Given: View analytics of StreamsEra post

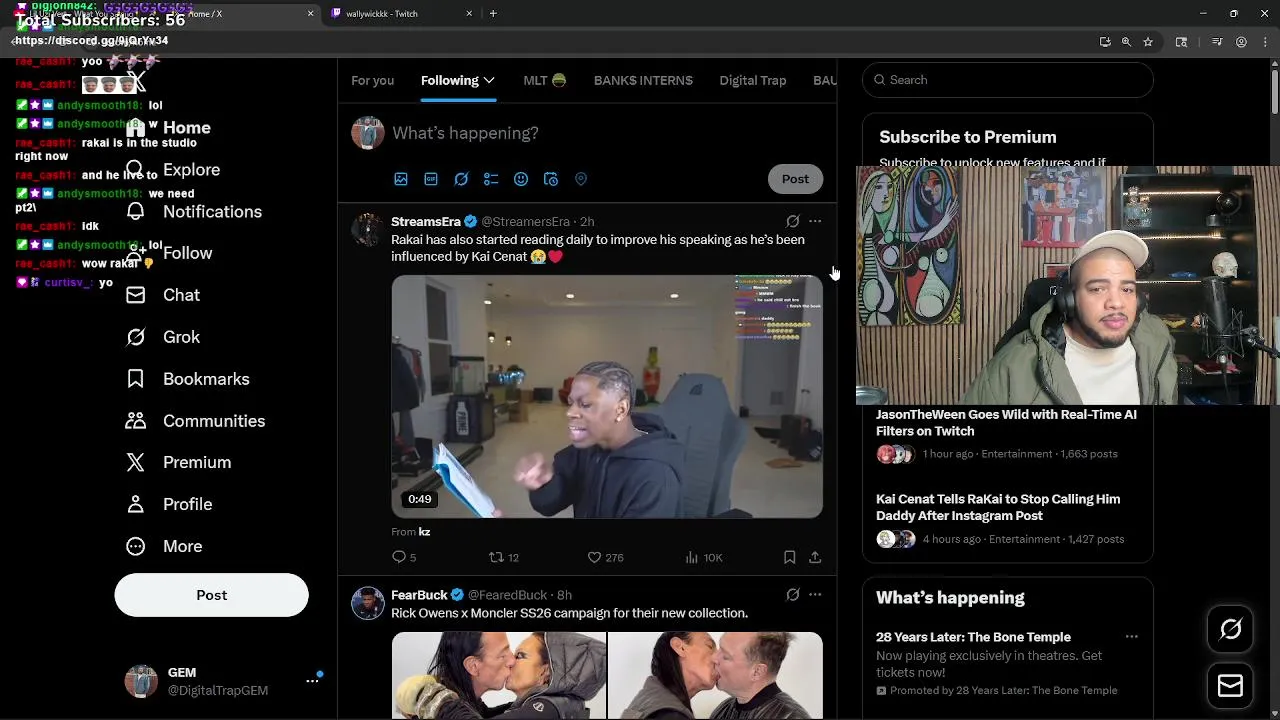Looking at the screenshot, I should coord(704,557).
